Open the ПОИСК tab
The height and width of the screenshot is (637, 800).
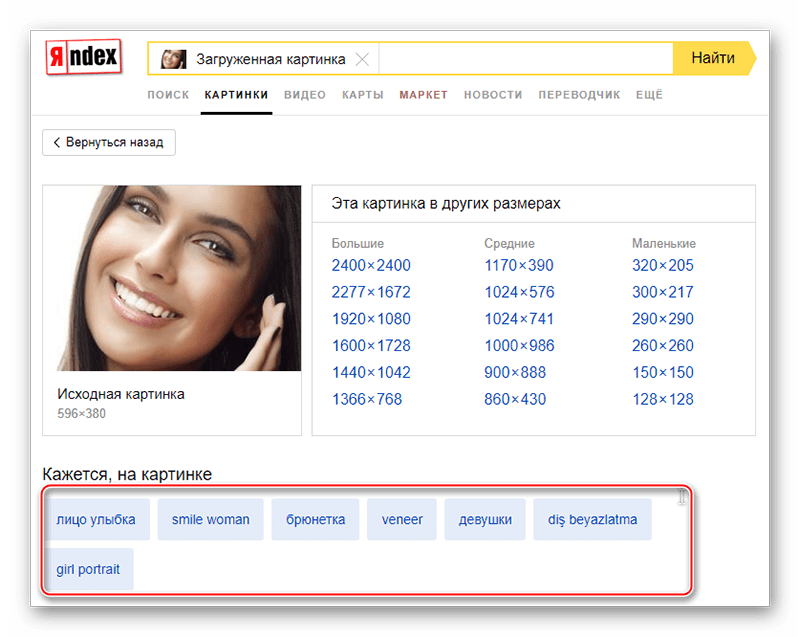click(168, 95)
